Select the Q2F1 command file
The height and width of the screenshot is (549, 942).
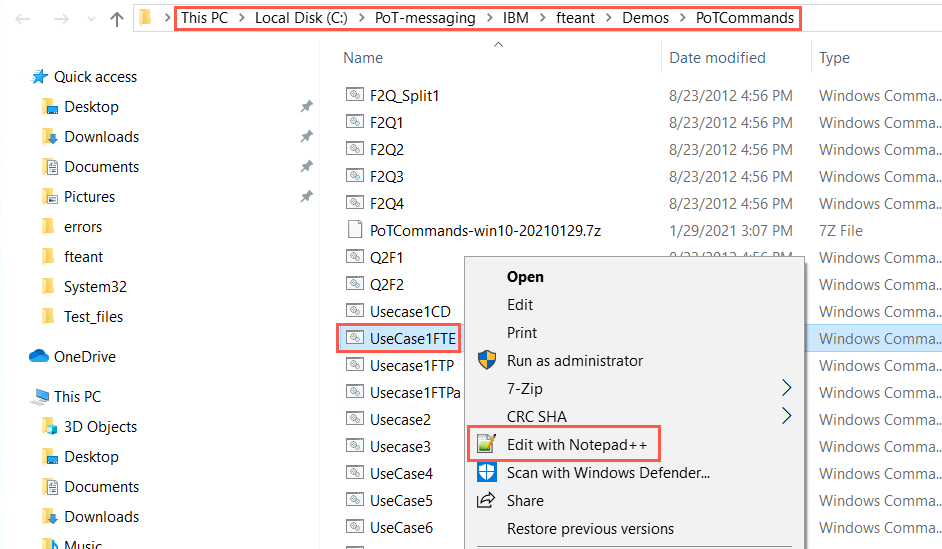coord(387,258)
